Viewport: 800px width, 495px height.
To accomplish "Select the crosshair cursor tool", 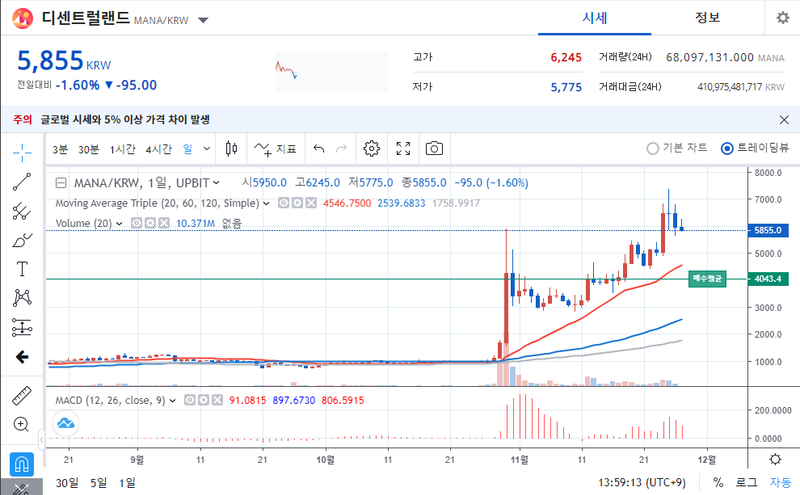I will click(22, 152).
